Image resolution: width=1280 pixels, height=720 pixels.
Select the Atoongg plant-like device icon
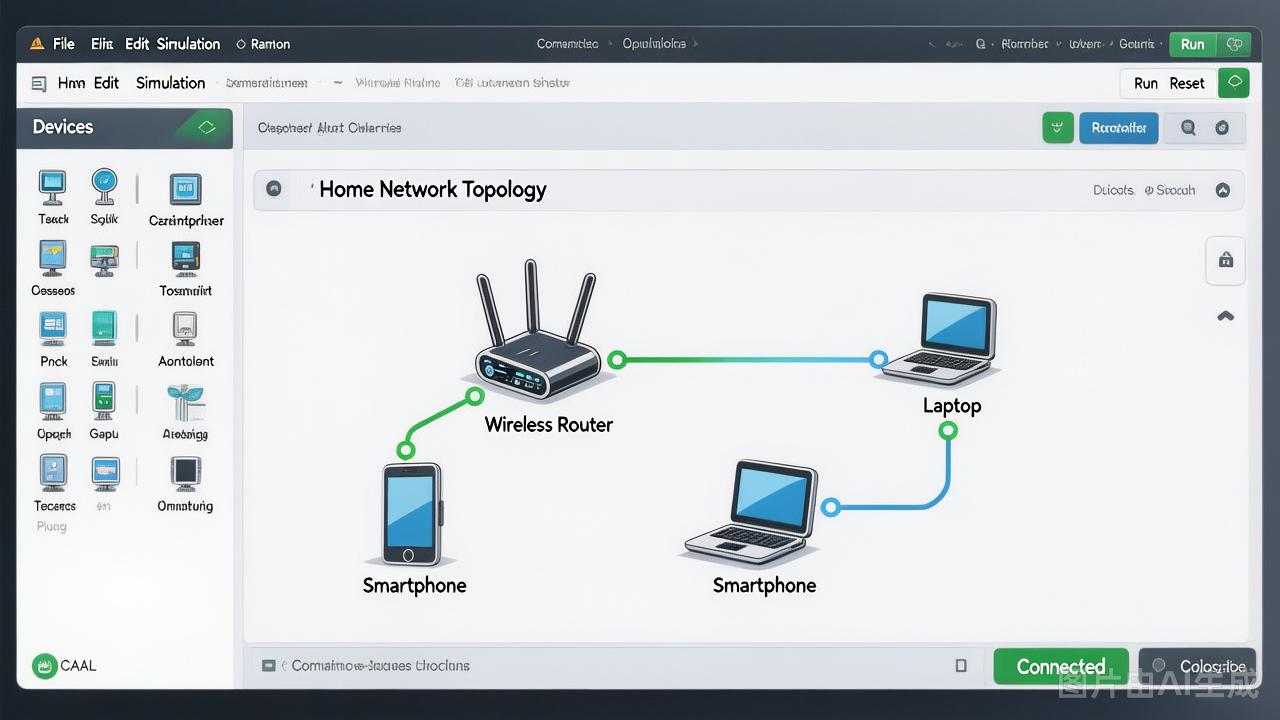click(186, 403)
